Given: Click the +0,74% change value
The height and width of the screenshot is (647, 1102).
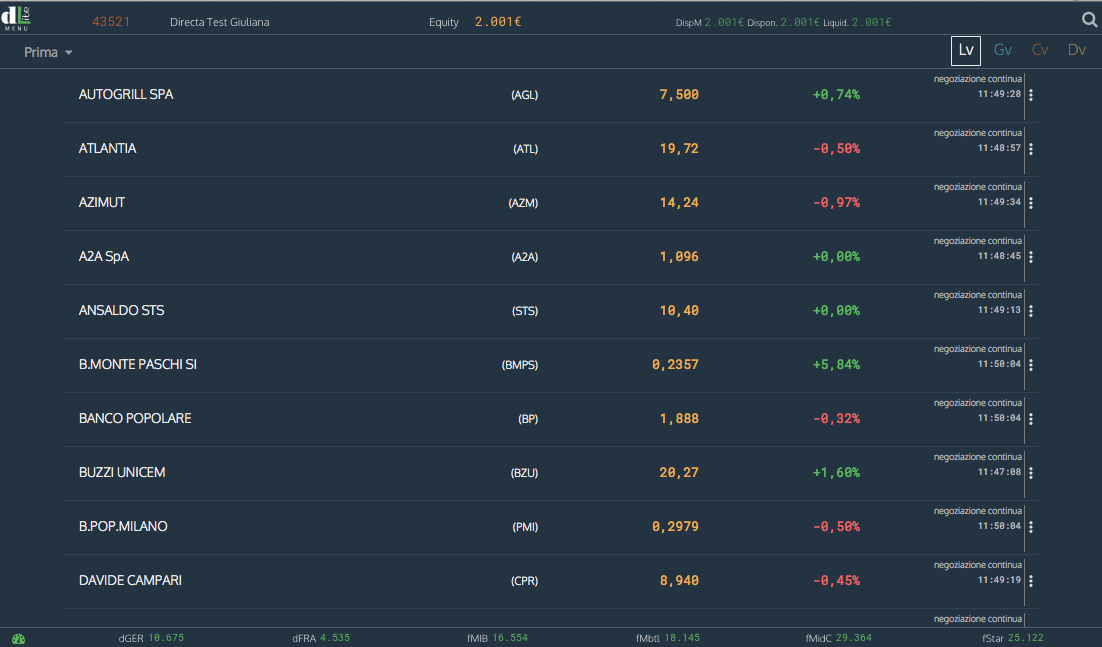Looking at the screenshot, I should click(x=836, y=94).
